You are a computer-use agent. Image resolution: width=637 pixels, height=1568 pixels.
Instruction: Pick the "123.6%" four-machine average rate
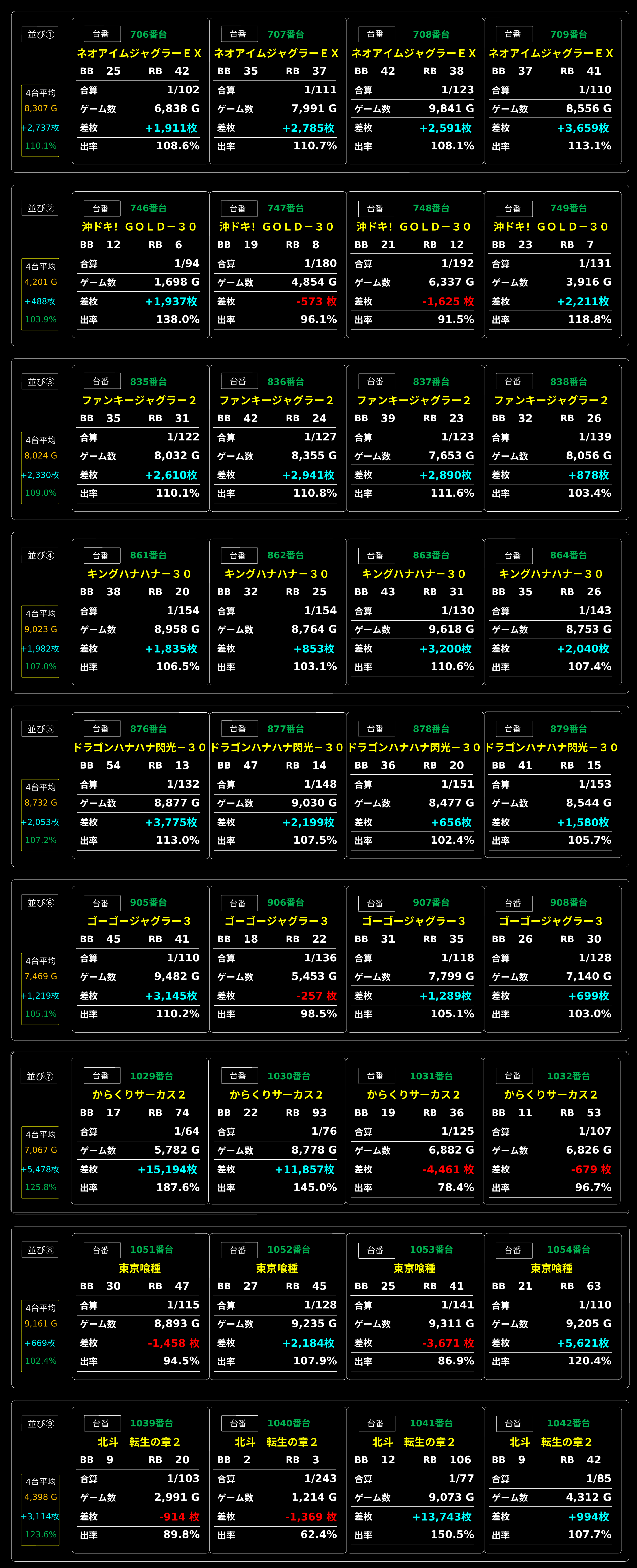click(x=41, y=1535)
